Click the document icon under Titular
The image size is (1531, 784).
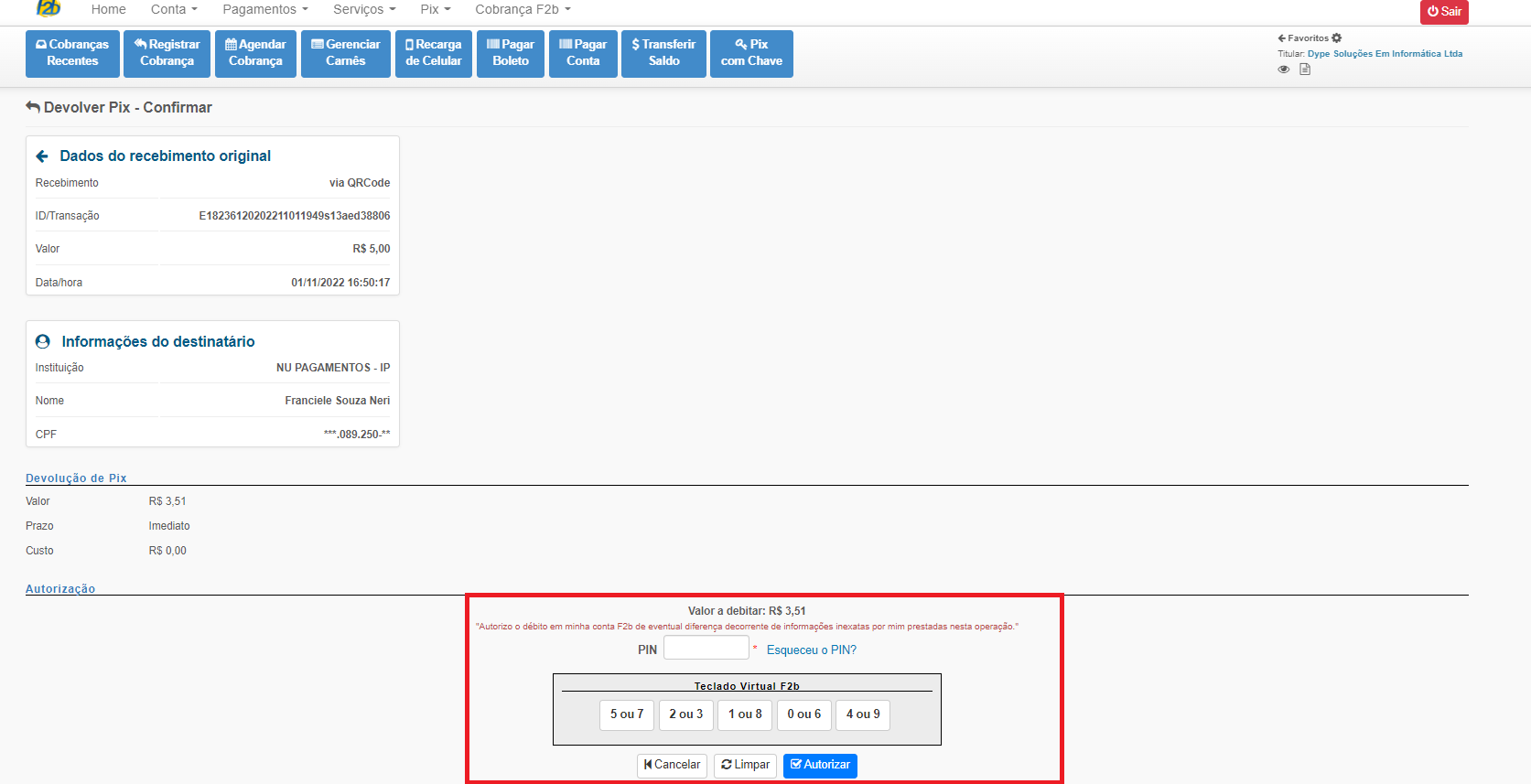point(1305,70)
